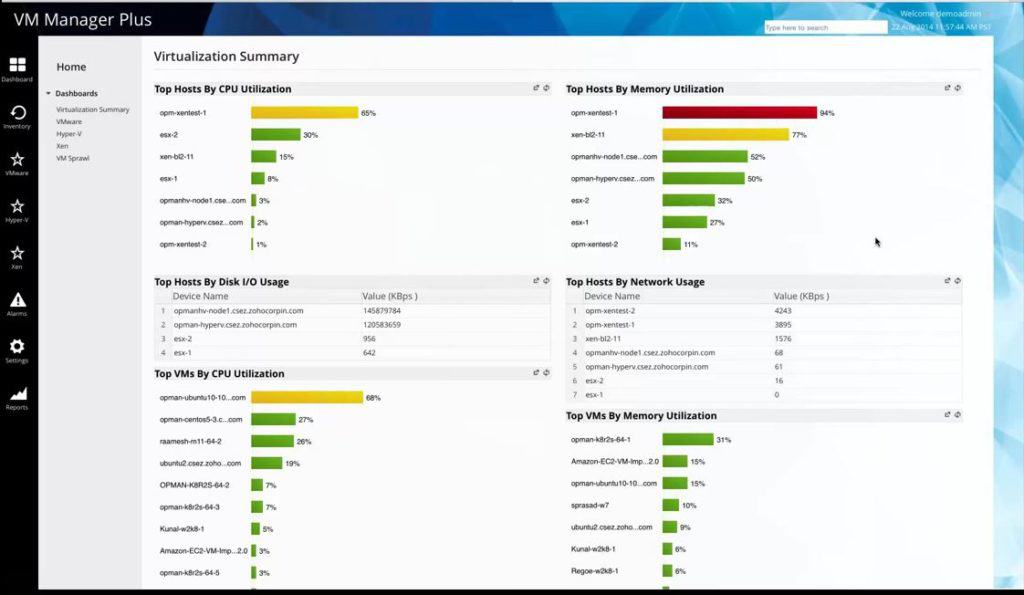This screenshot has width=1024, height=595.
Task: Open the VM Sprawl dashboard link
Action: [72, 158]
